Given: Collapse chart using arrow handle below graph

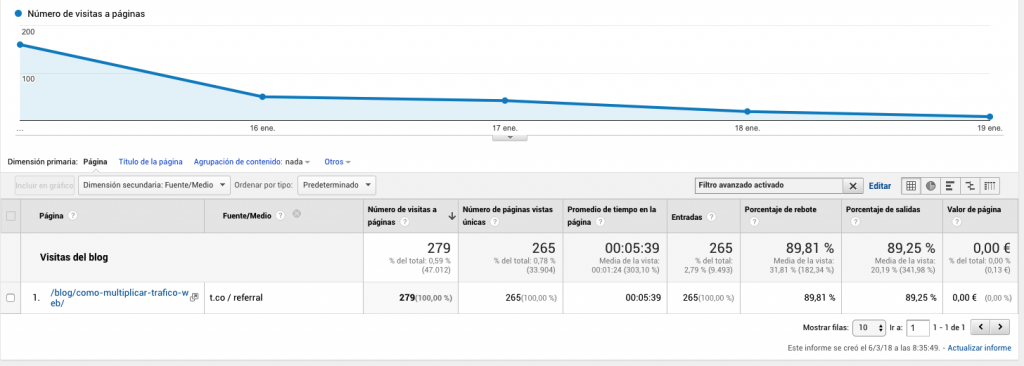Looking at the screenshot, I should (509, 137).
